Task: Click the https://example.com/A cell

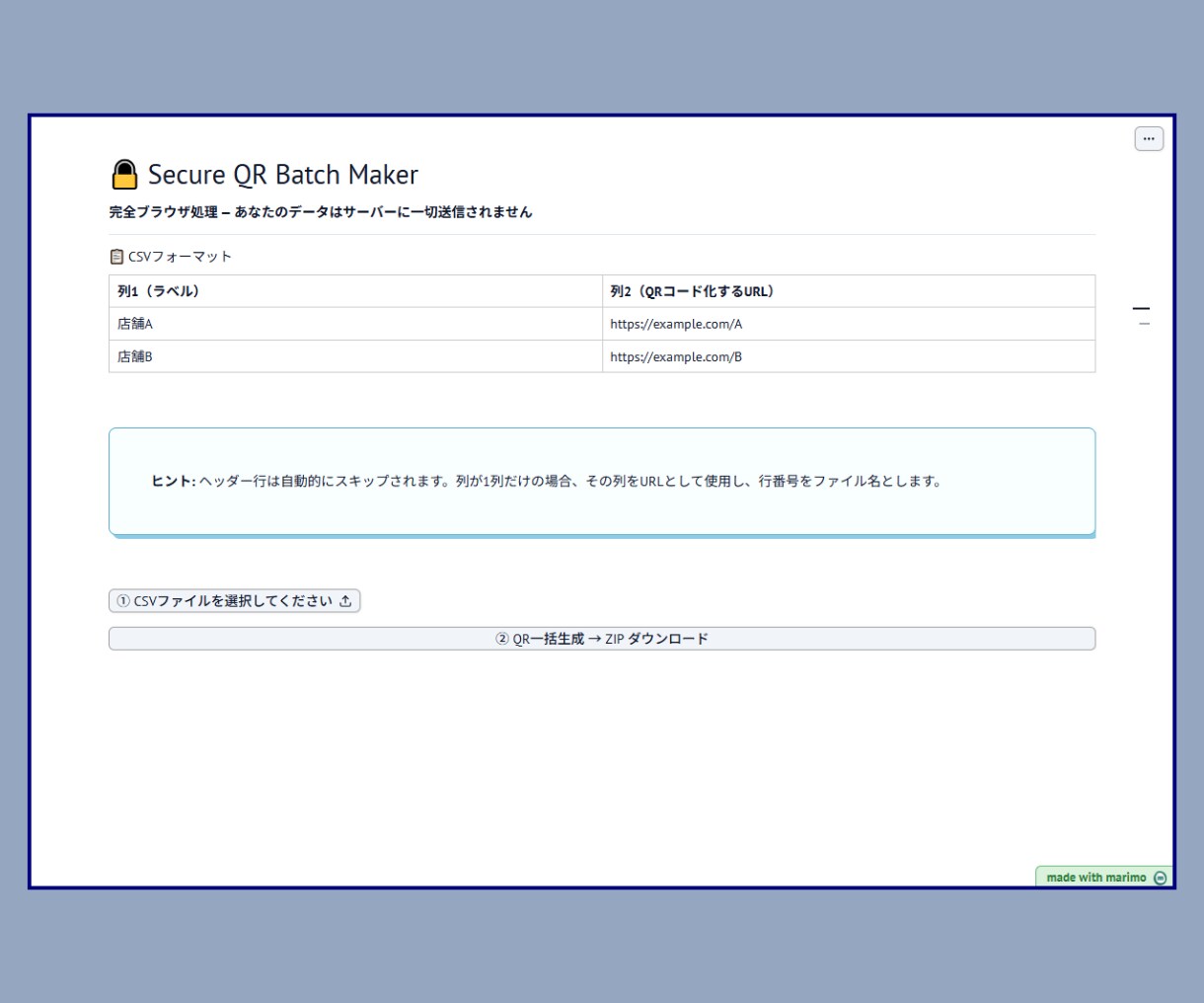Action: pos(849,324)
